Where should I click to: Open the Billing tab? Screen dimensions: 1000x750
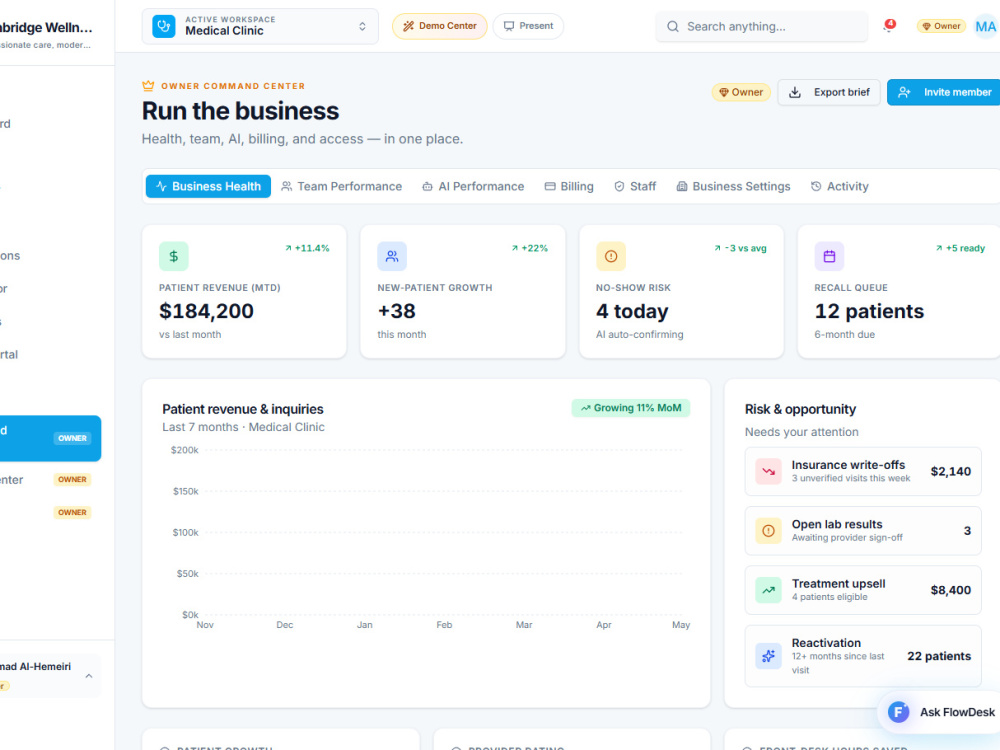(569, 186)
